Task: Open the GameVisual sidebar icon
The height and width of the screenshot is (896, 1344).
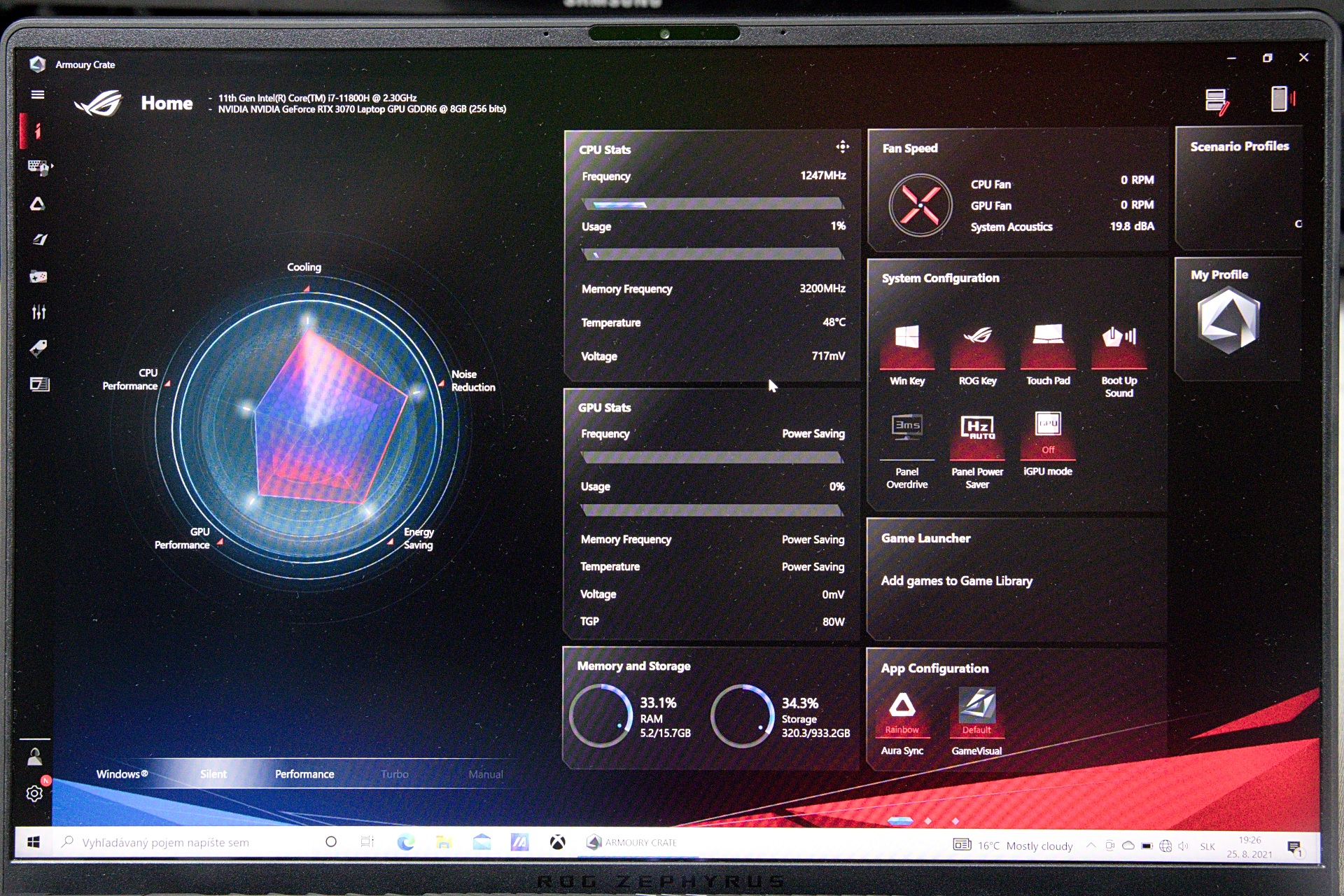Action: [x=39, y=240]
